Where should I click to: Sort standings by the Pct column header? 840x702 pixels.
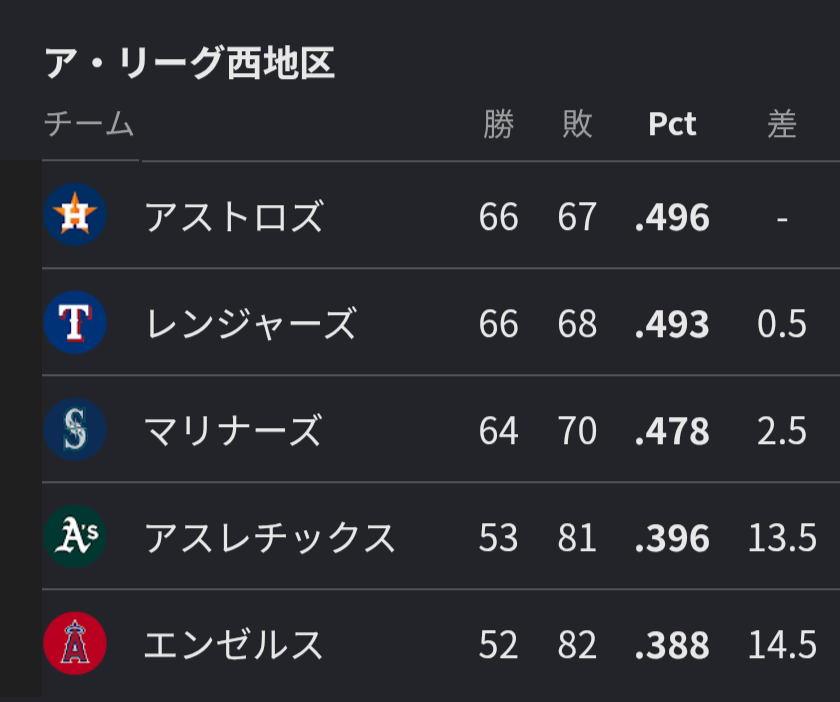pos(672,124)
